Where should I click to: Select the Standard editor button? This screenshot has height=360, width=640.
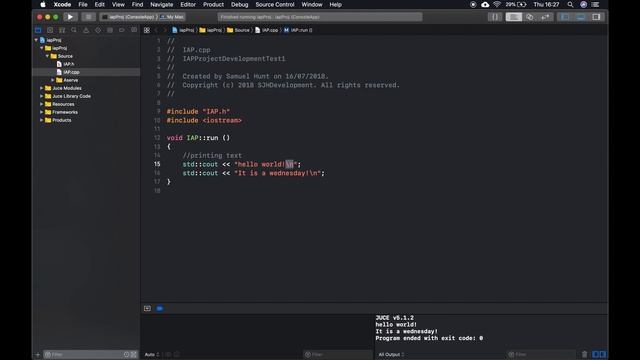click(513, 17)
